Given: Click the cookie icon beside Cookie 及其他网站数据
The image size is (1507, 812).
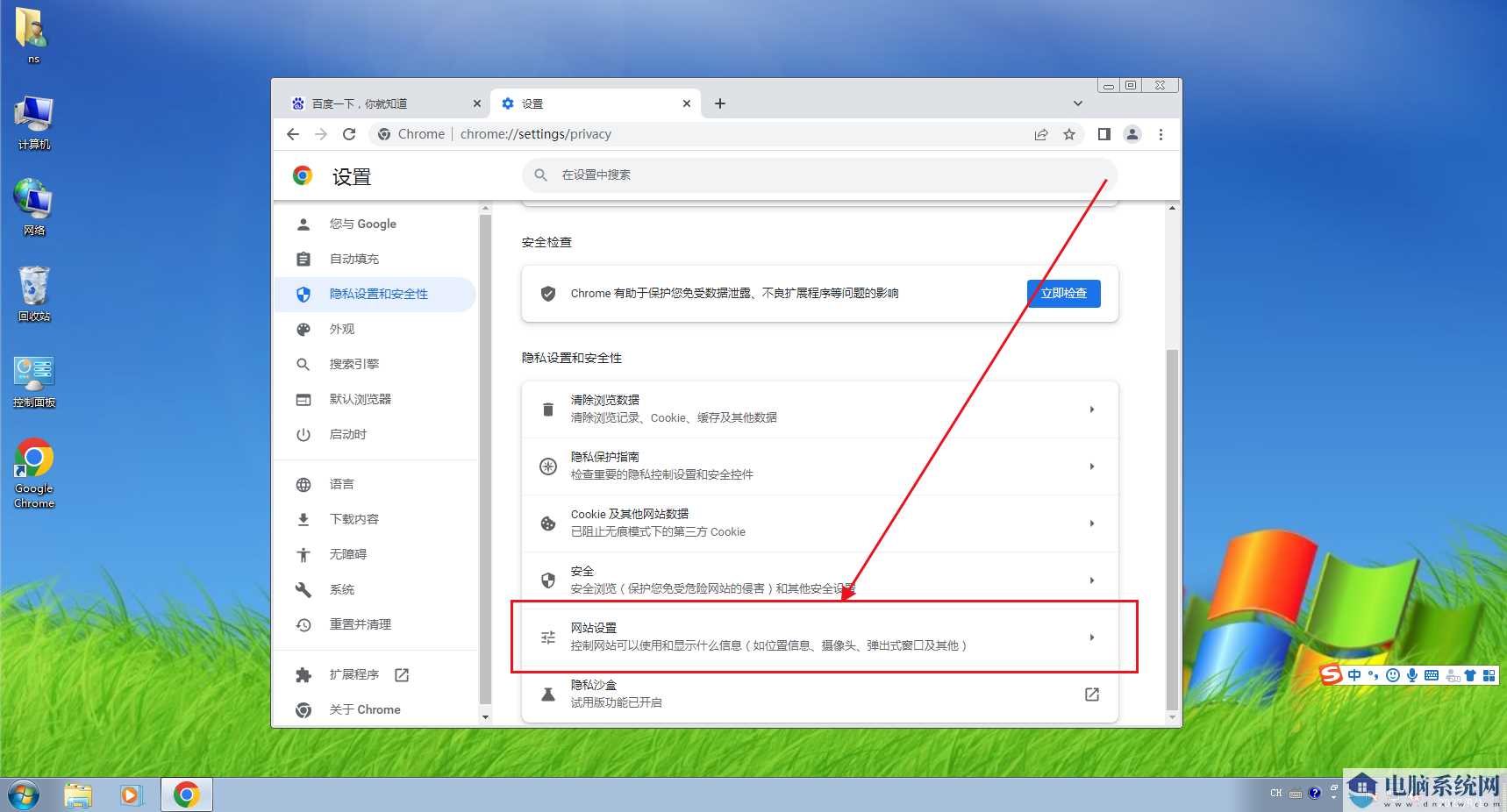Looking at the screenshot, I should 548,524.
